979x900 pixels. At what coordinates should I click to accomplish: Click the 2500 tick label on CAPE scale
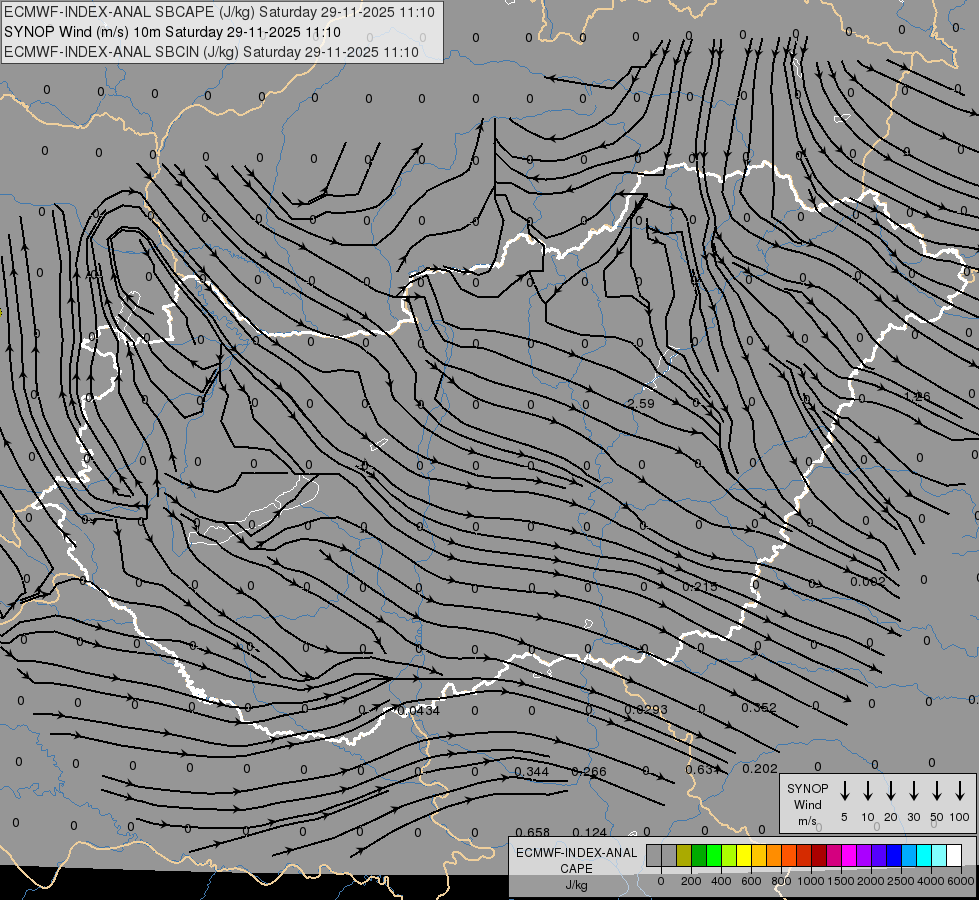901,881
